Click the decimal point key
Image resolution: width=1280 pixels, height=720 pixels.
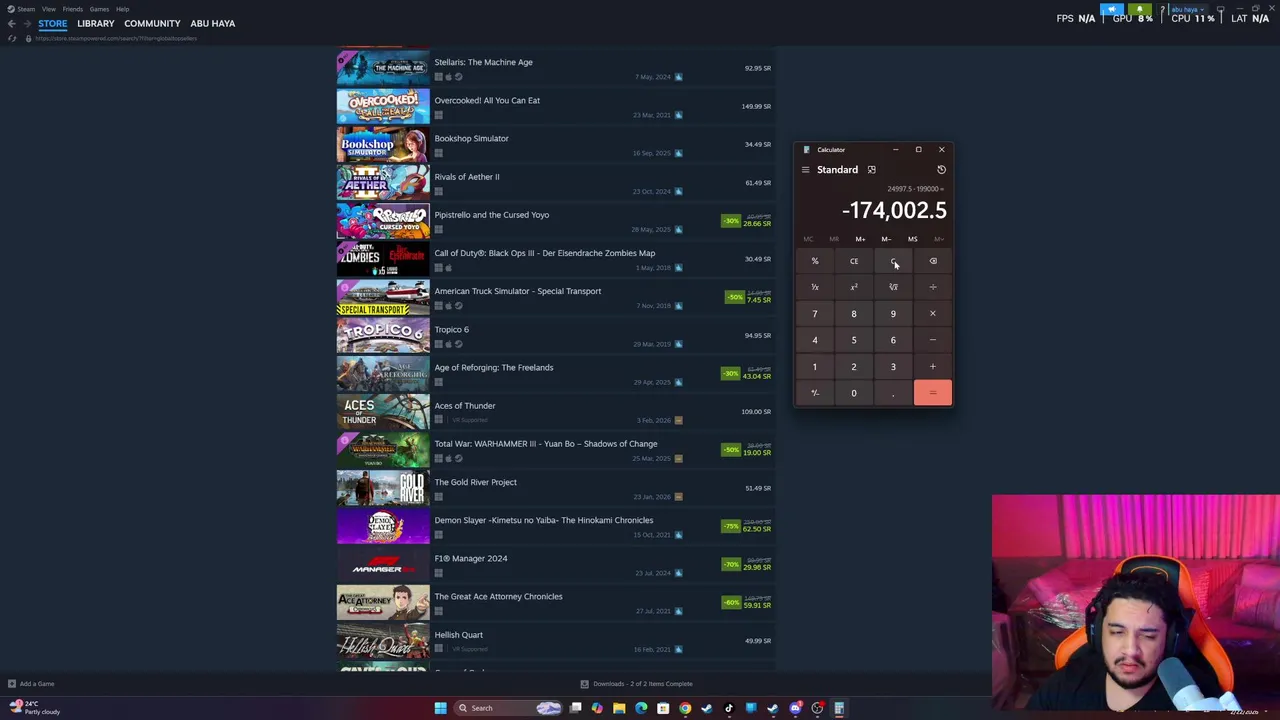tap(893, 393)
